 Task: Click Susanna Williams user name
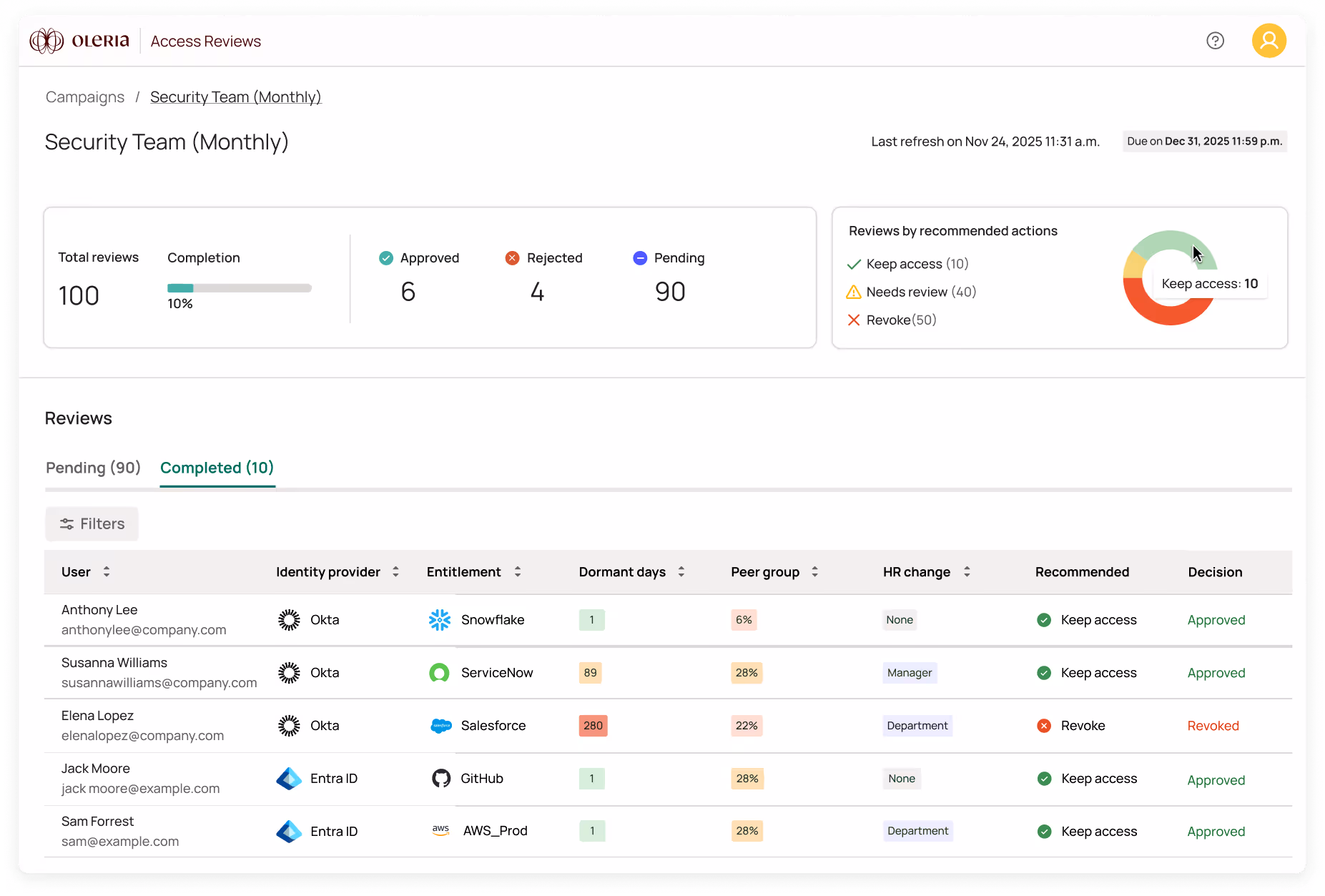[114, 663]
